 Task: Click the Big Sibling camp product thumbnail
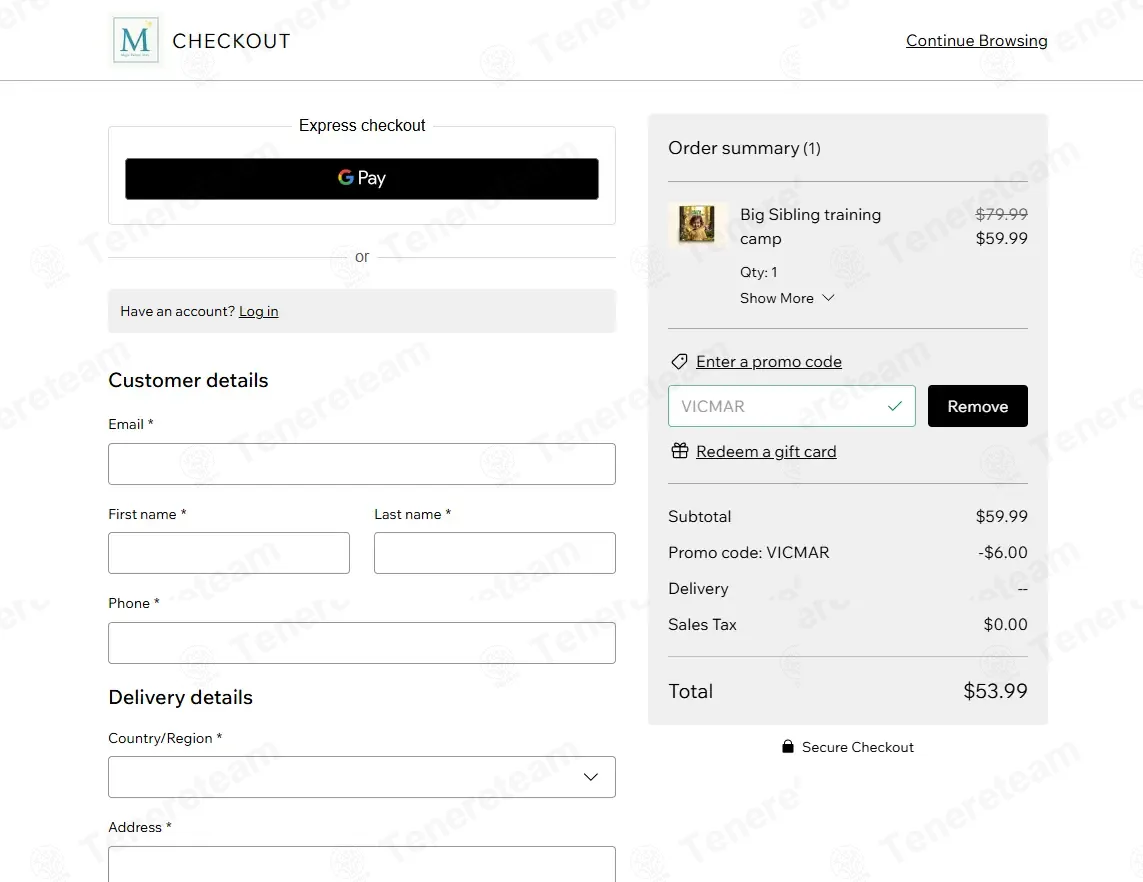pos(696,224)
